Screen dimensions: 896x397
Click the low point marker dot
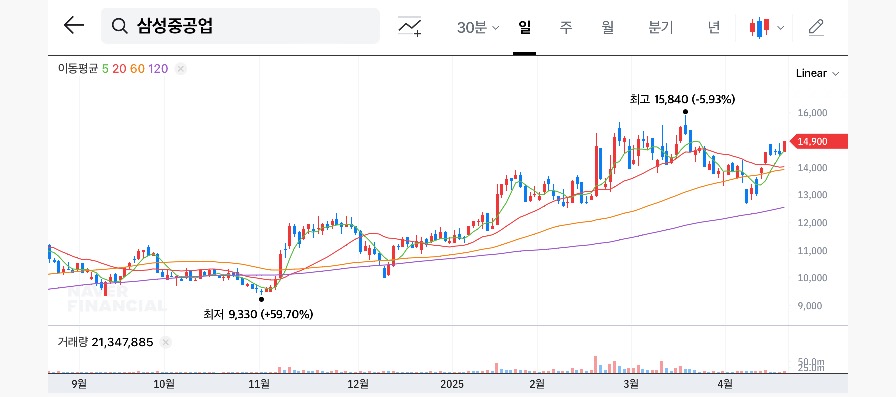click(261, 299)
